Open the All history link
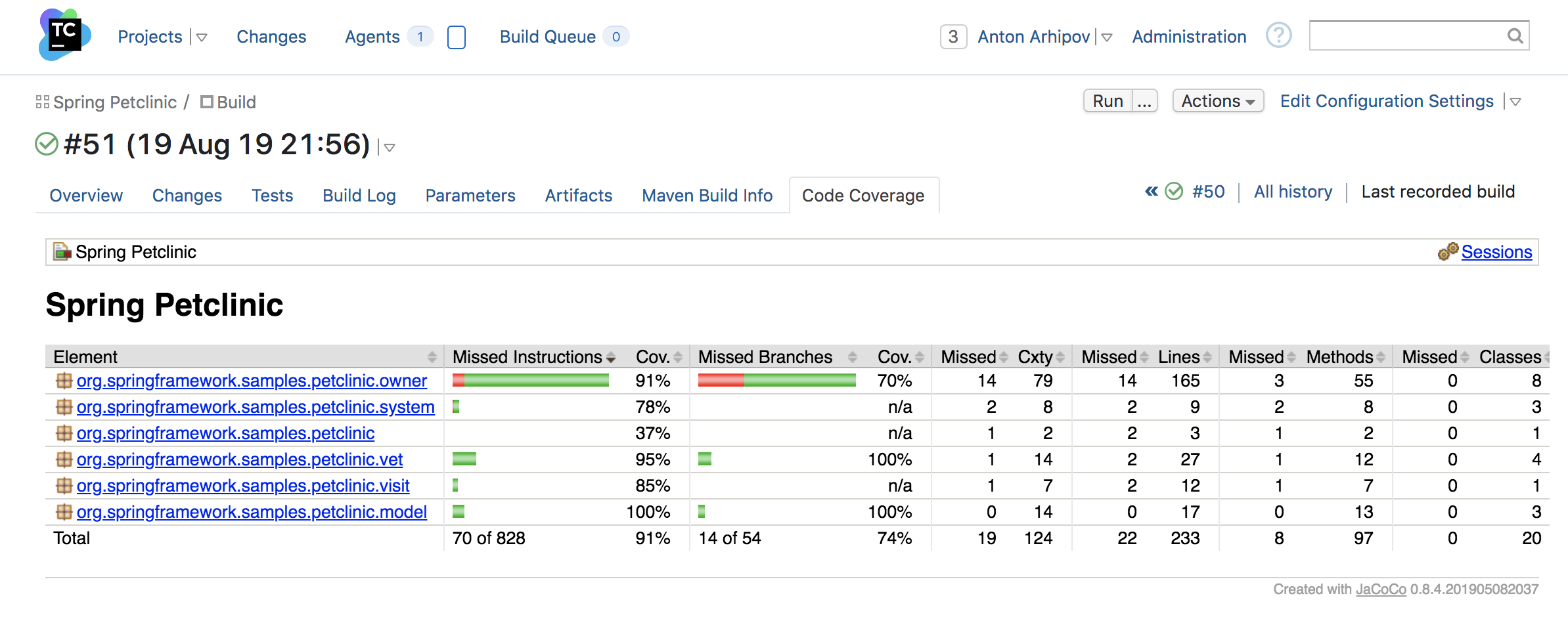The image size is (1568, 617). point(1293,192)
